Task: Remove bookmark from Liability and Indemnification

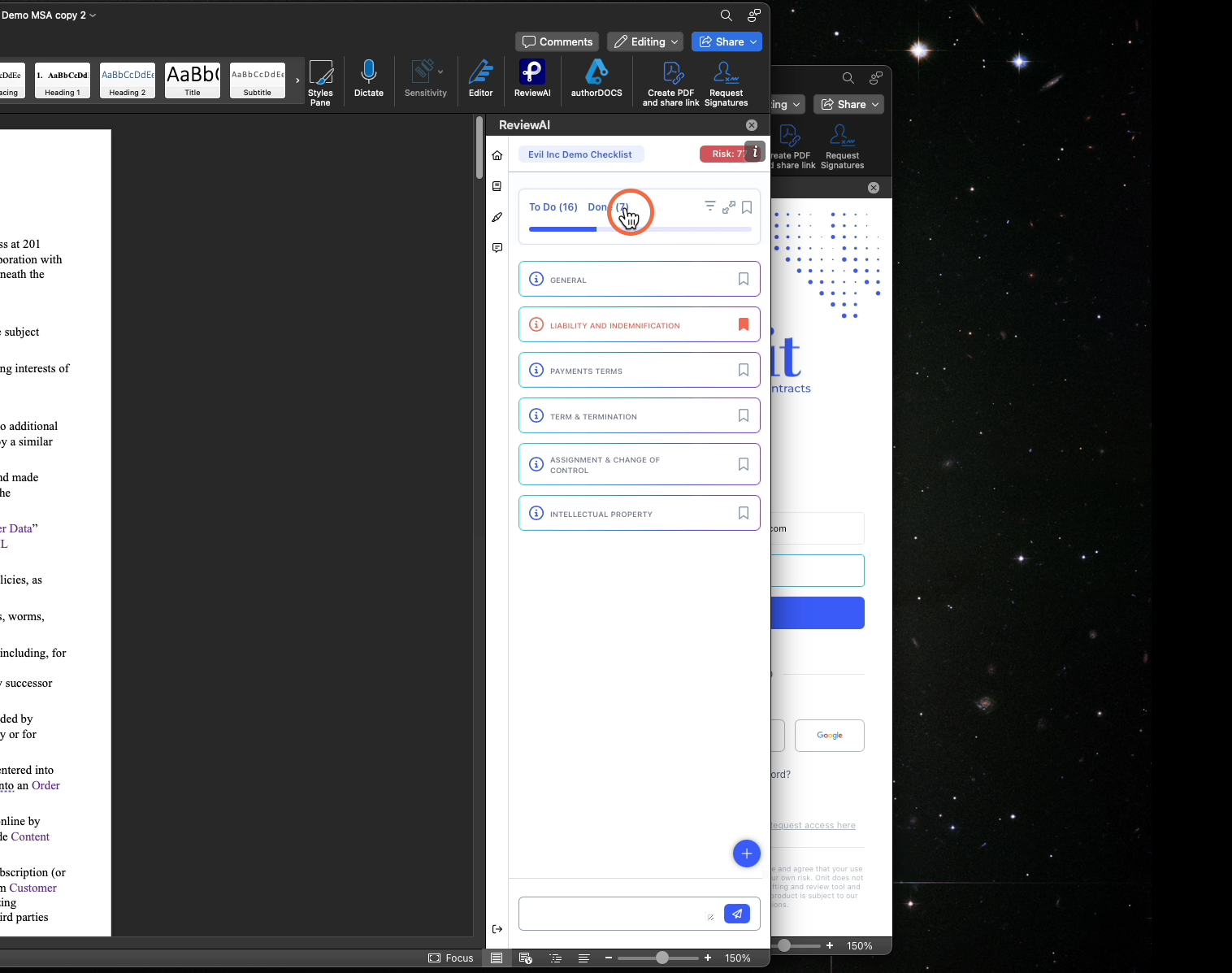Action: pos(744,324)
